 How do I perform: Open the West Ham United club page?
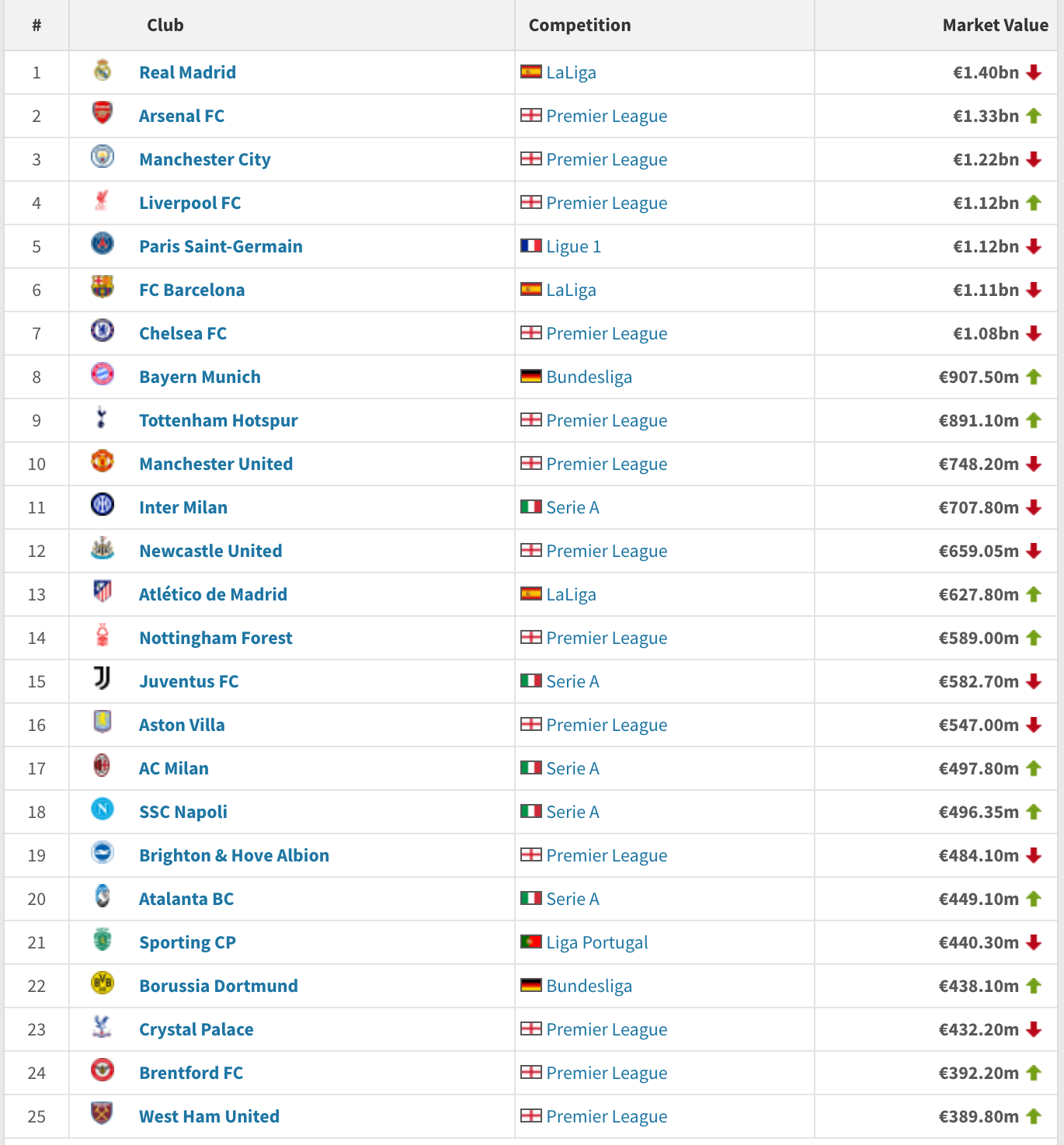pos(209,1116)
